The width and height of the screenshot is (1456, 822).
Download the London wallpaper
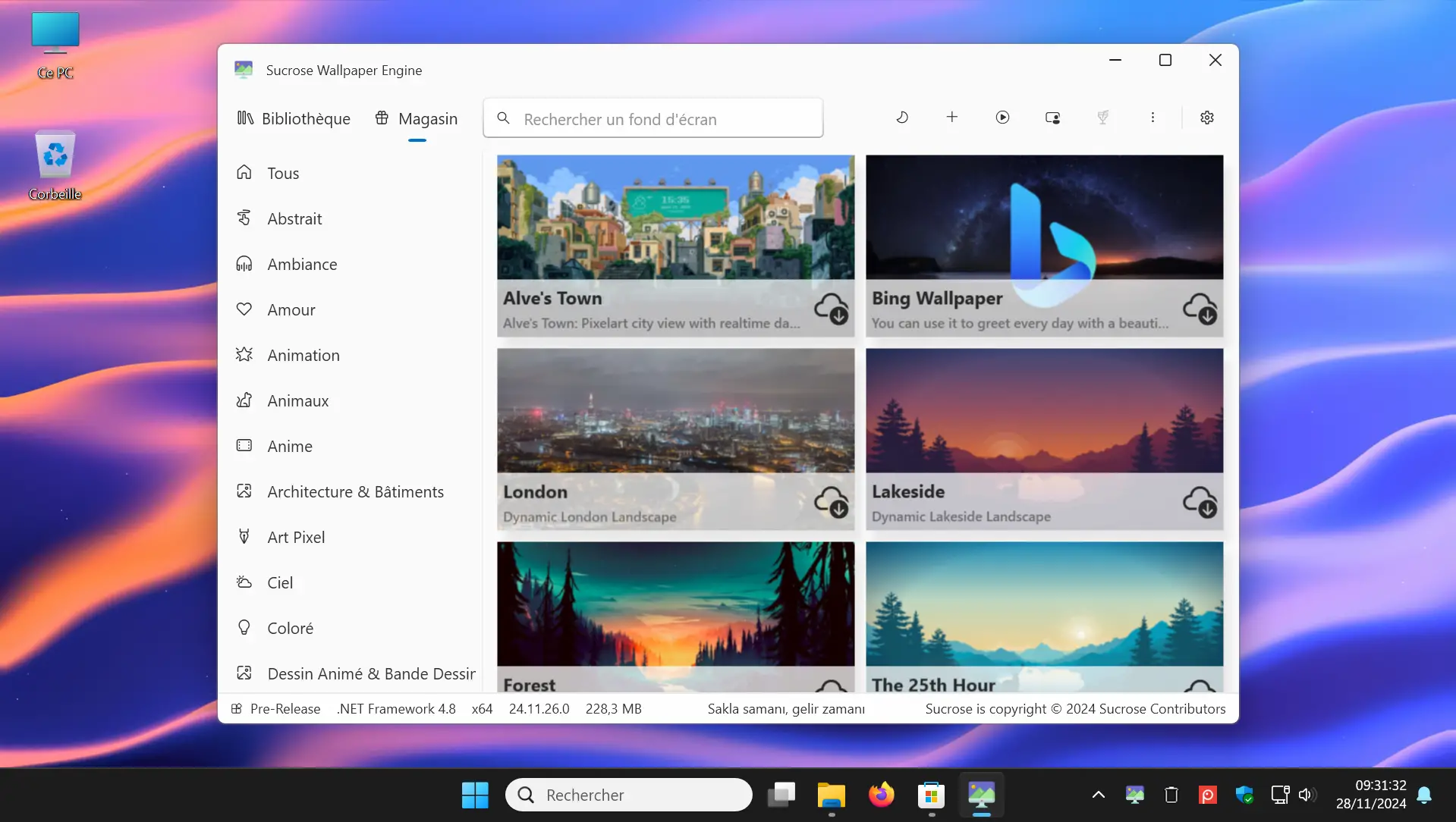coord(831,502)
